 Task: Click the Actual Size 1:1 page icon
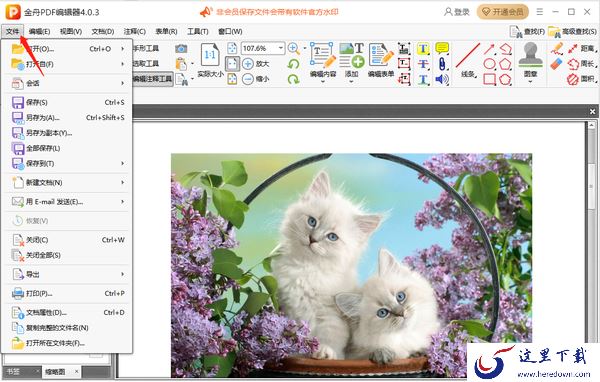pyautogui.click(x=210, y=56)
